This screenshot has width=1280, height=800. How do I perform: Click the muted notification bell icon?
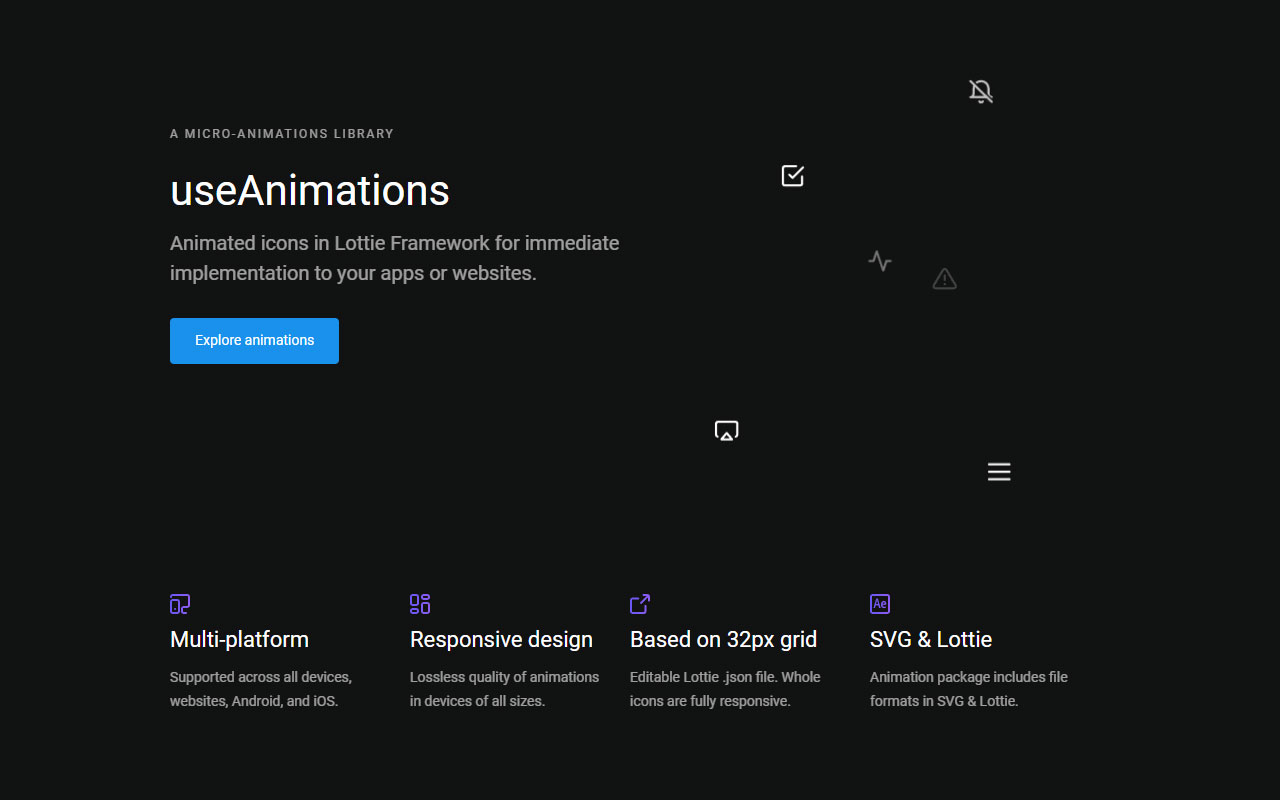pyautogui.click(x=981, y=92)
